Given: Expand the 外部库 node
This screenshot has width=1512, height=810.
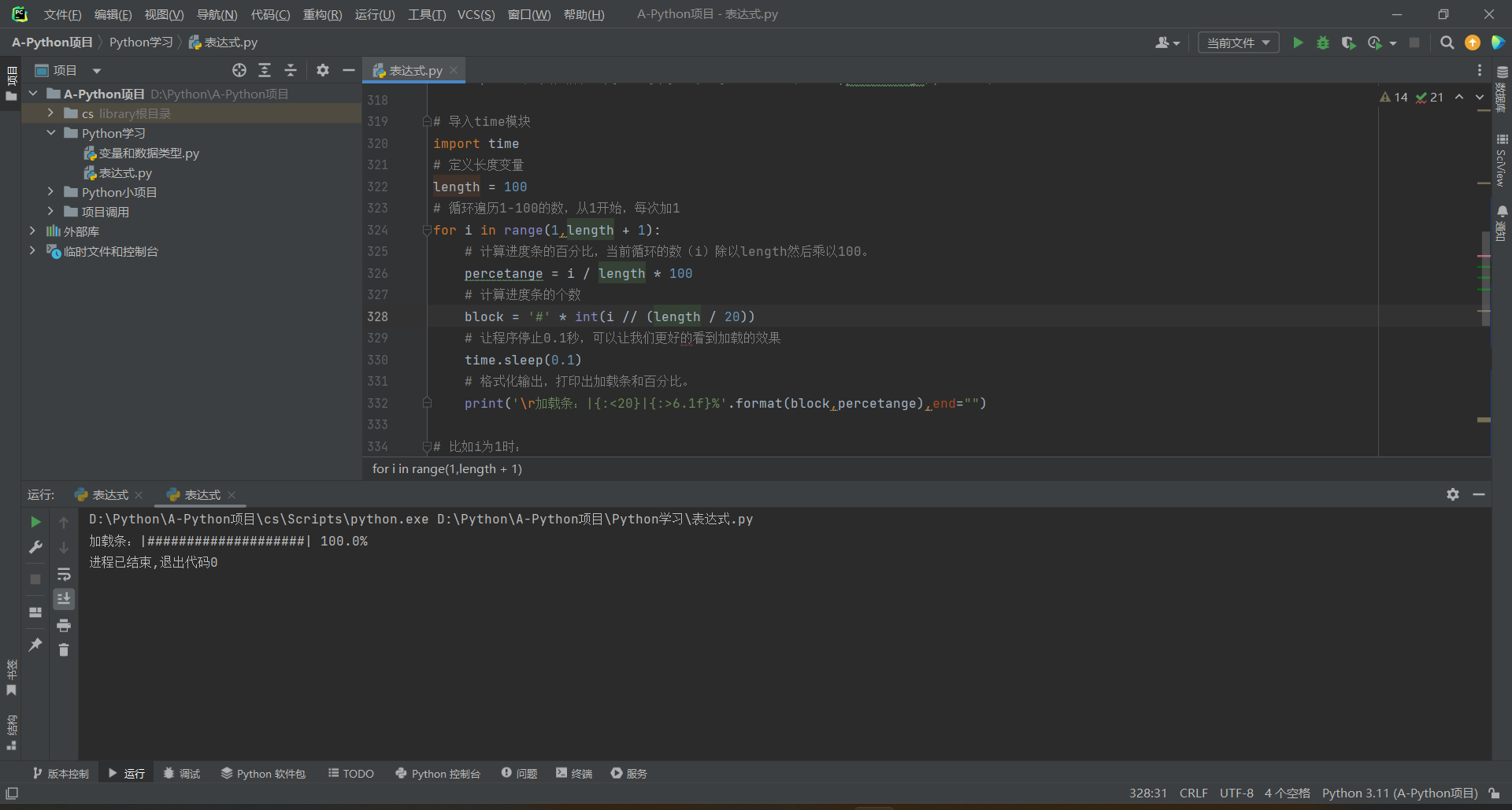Looking at the screenshot, I should [x=32, y=231].
